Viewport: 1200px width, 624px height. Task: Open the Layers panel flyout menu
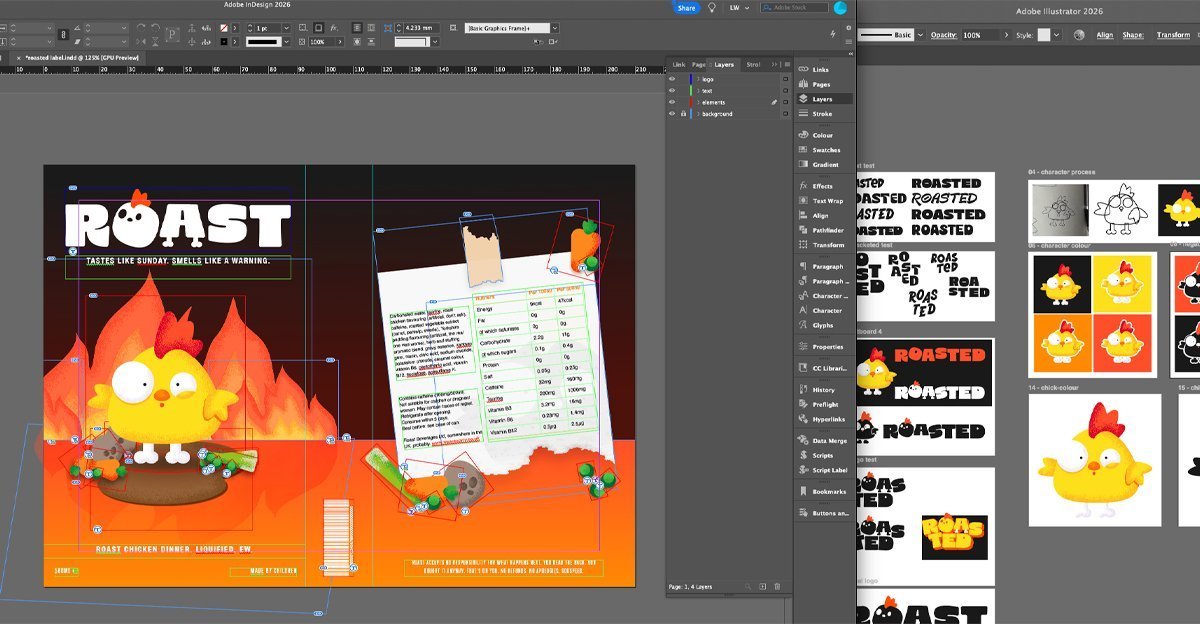click(x=785, y=64)
